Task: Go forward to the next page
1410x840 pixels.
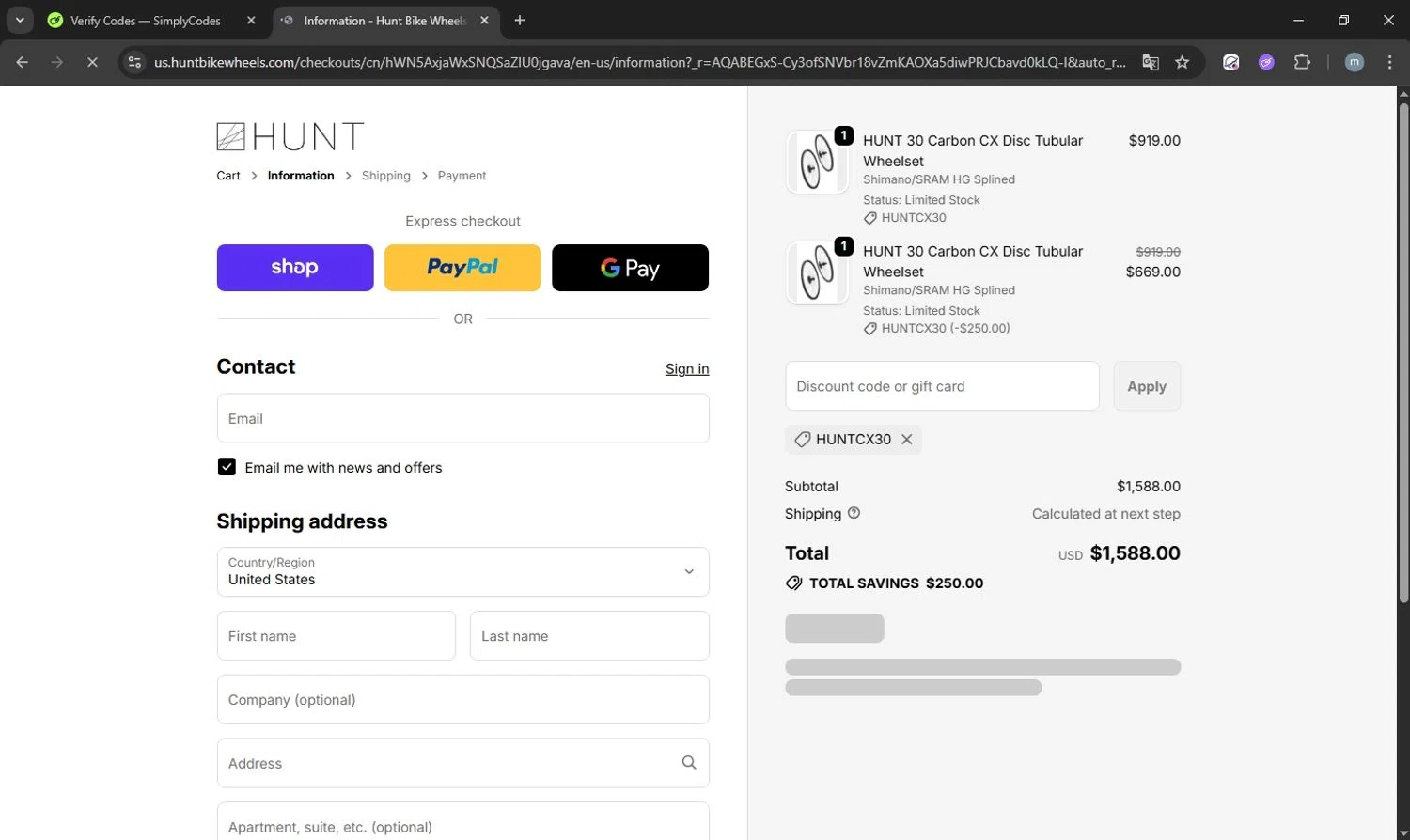Action: pyautogui.click(x=57, y=62)
